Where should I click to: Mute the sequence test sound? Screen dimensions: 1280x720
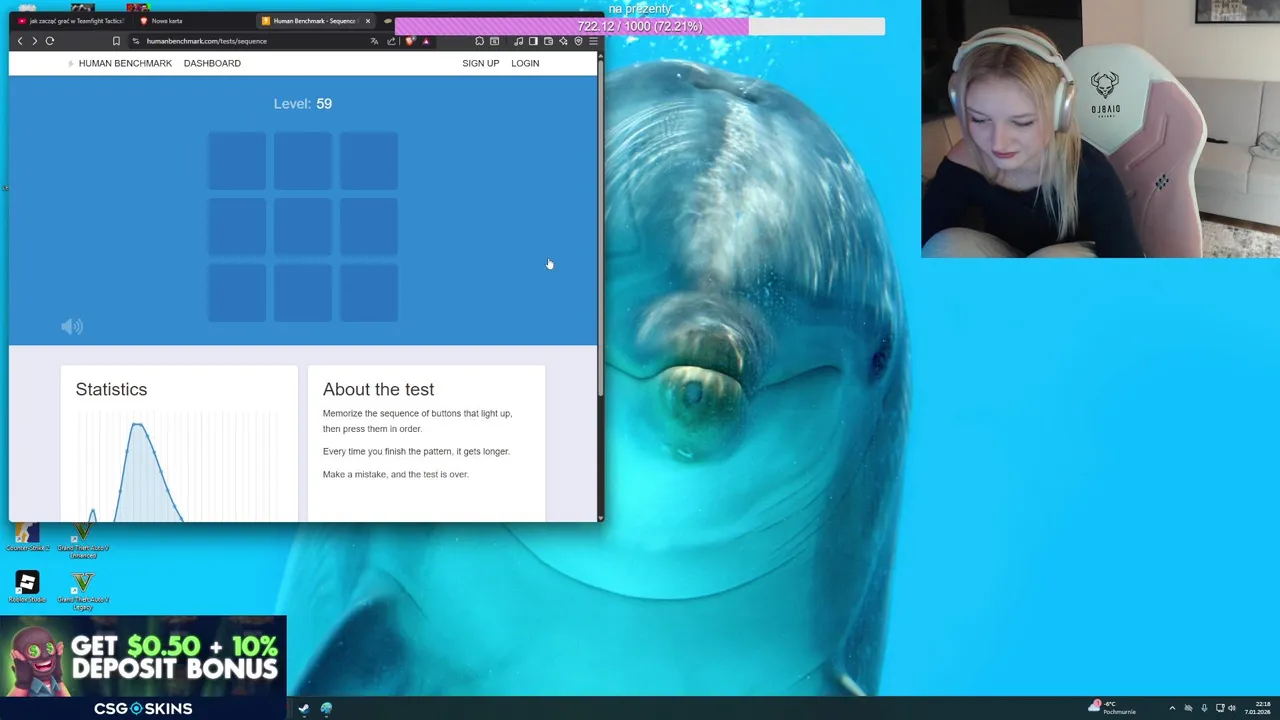(x=72, y=326)
